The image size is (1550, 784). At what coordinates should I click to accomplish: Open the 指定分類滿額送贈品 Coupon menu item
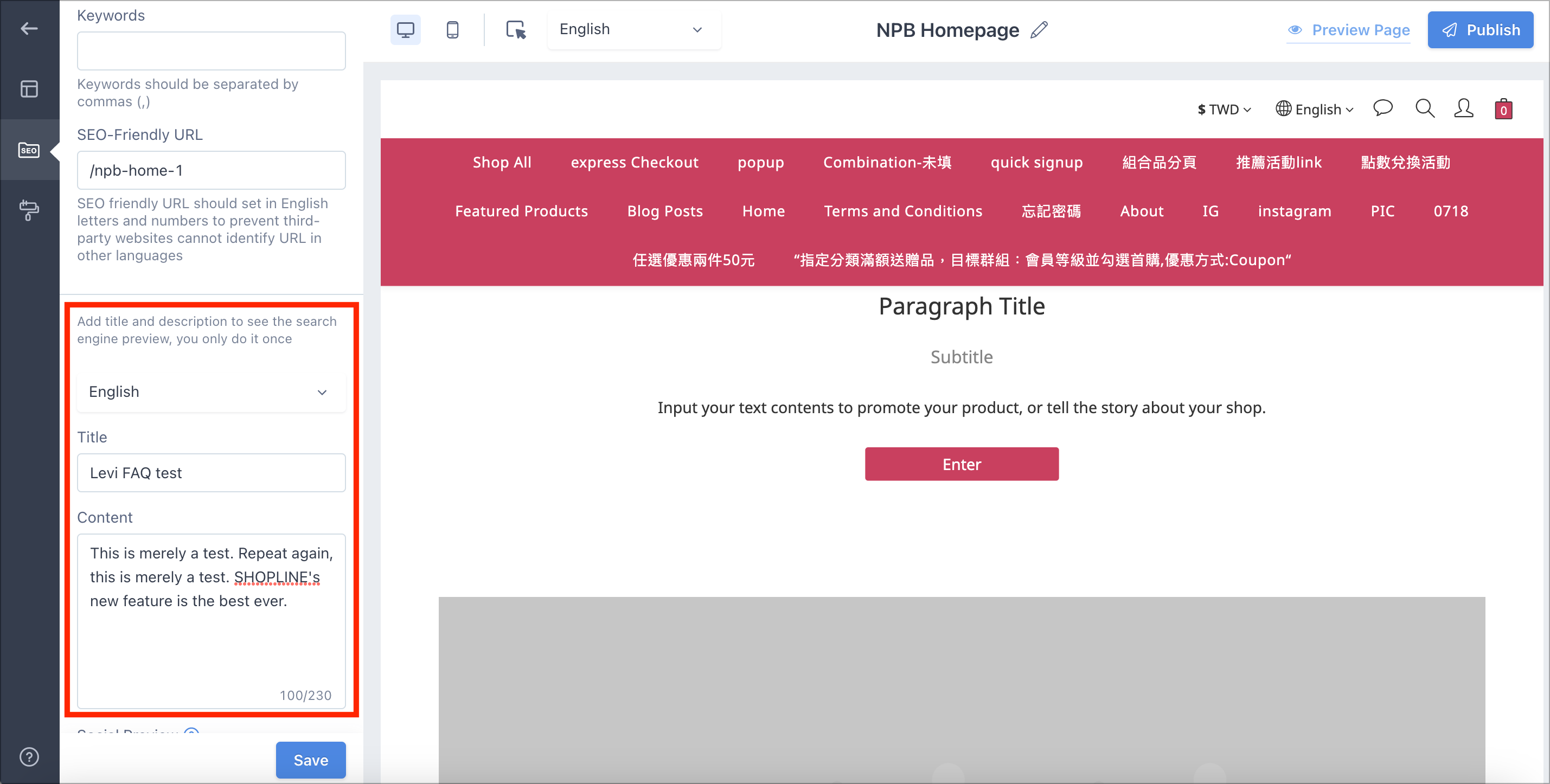1042,260
